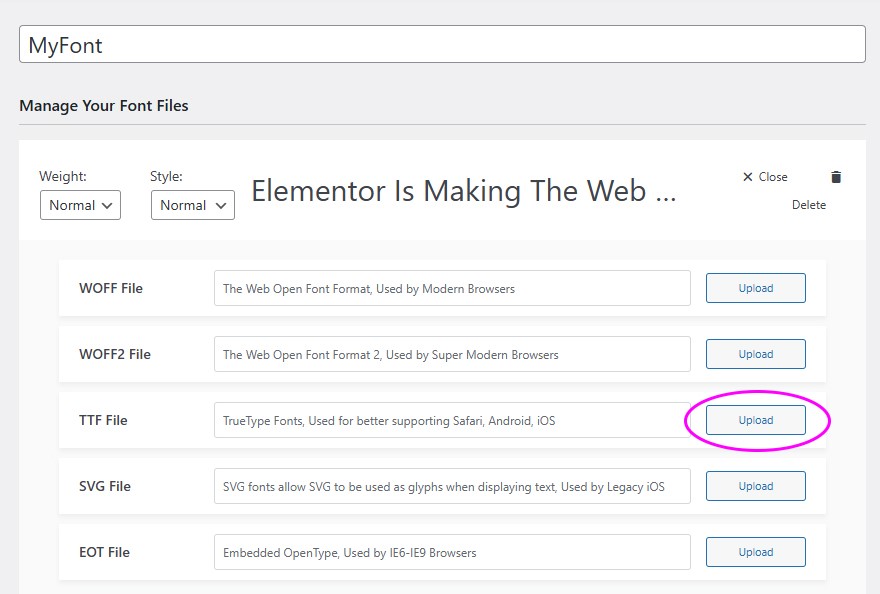Upload a WOFF file
The width and height of the screenshot is (880, 594).
tap(755, 288)
